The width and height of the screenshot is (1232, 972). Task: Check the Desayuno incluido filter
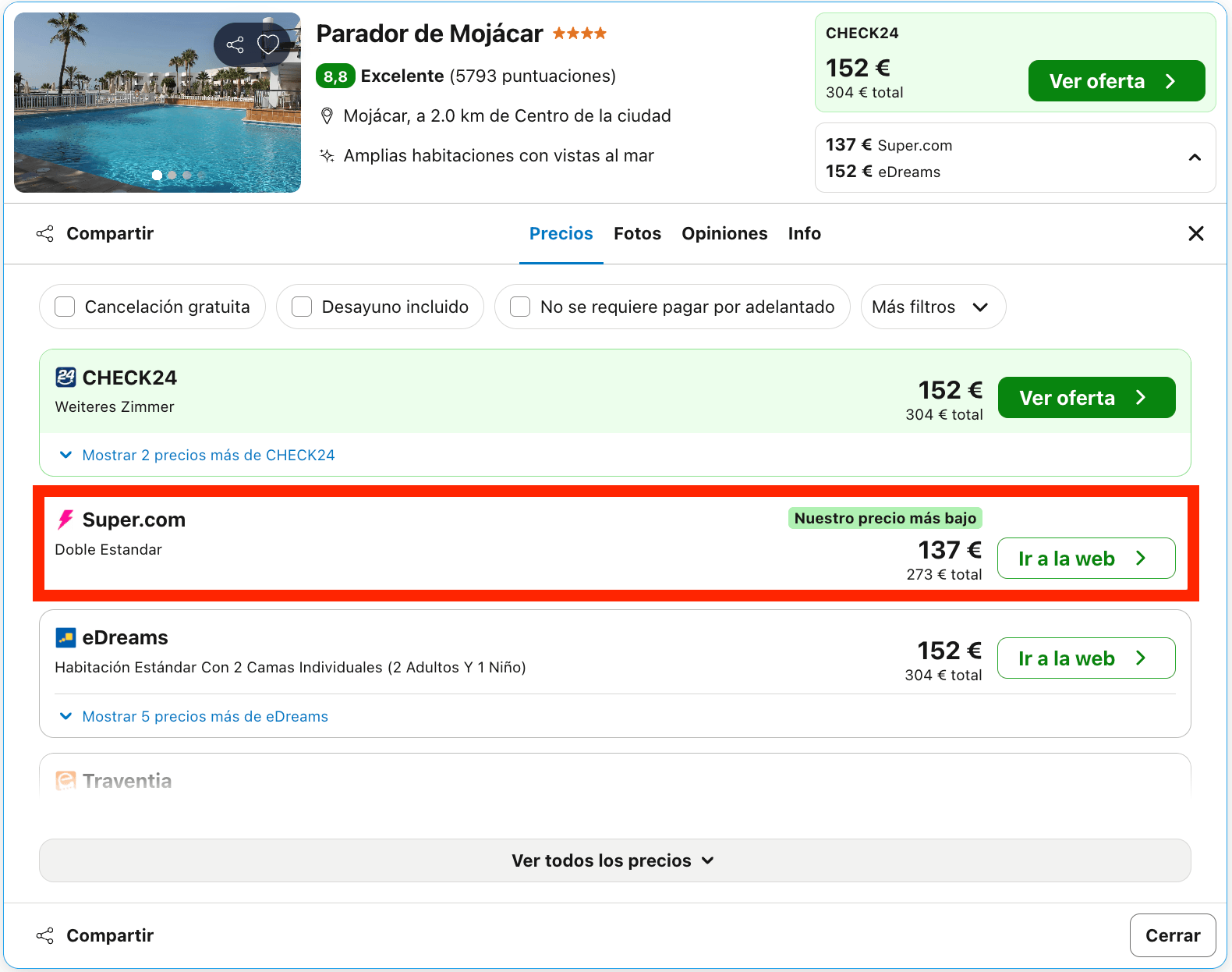coord(302,307)
